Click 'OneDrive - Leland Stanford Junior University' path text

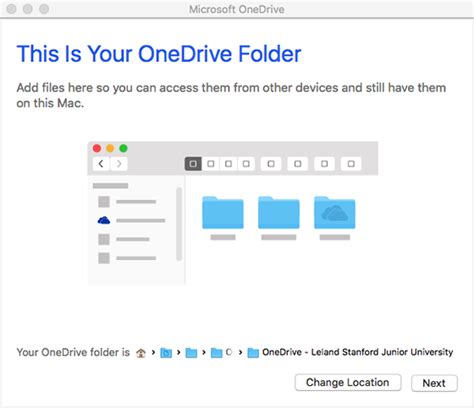(x=357, y=352)
